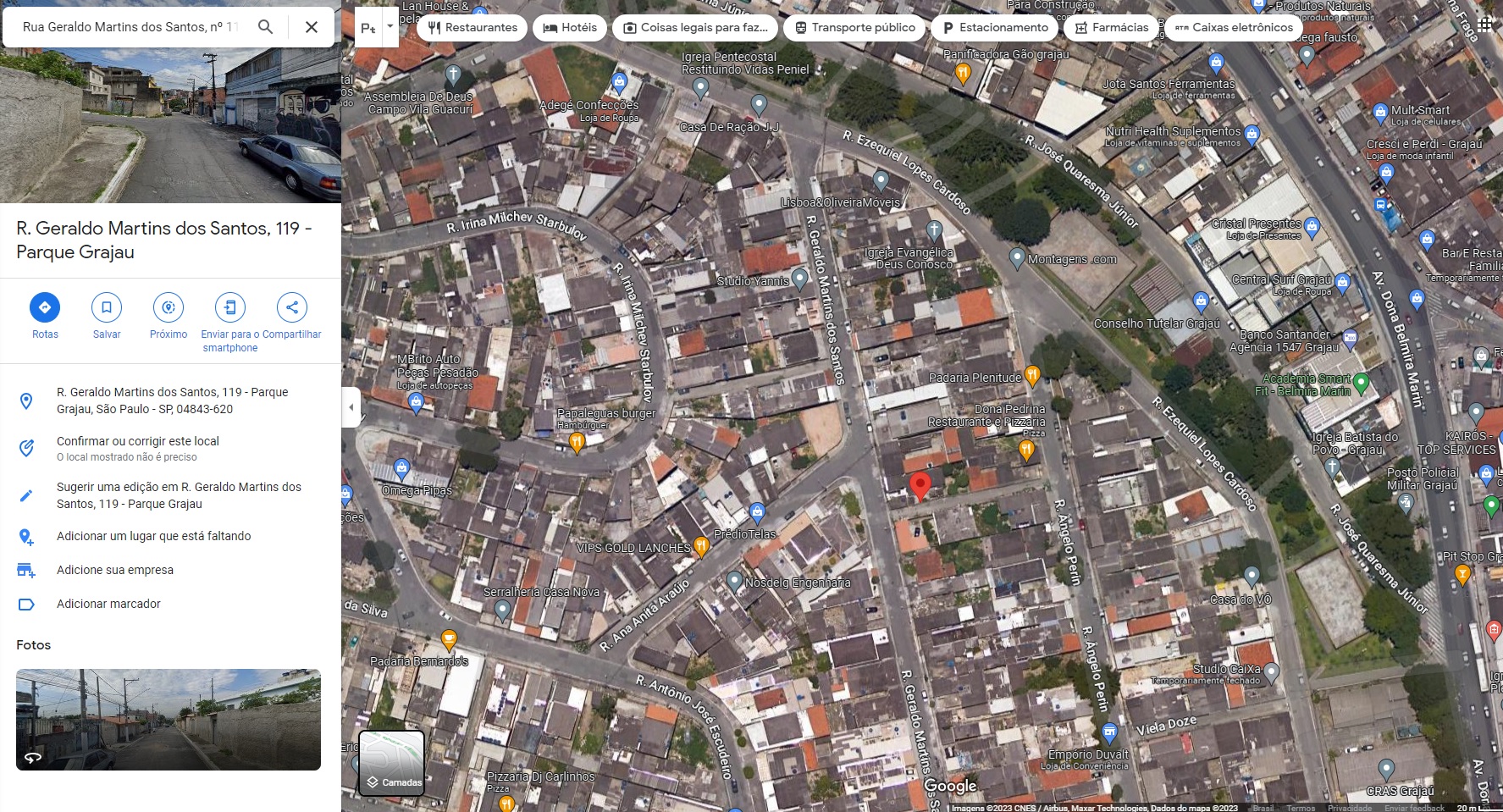Open the Camadas layers switcher
The width and height of the screenshot is (1503, 812).
point(391,763)
